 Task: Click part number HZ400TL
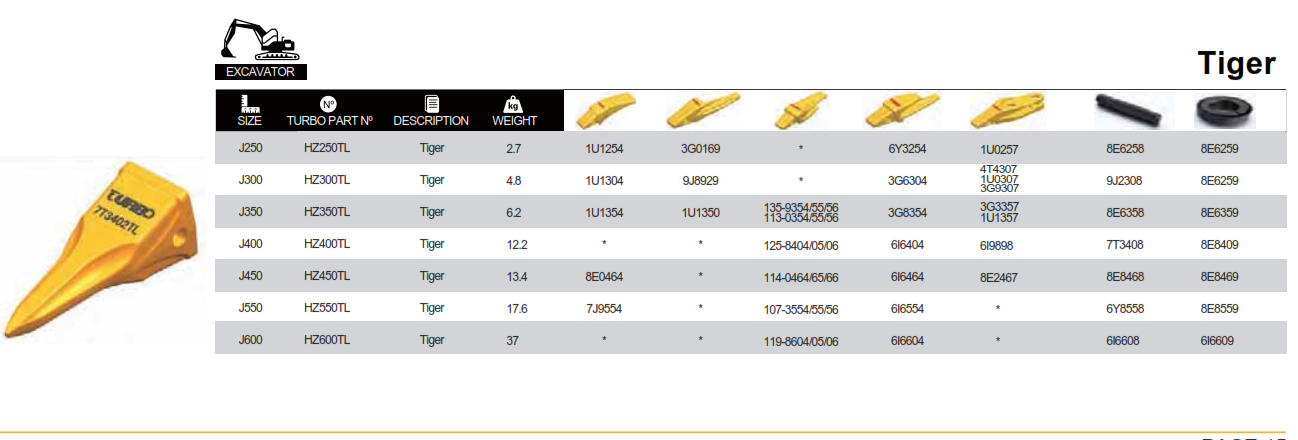pos(327,244)
